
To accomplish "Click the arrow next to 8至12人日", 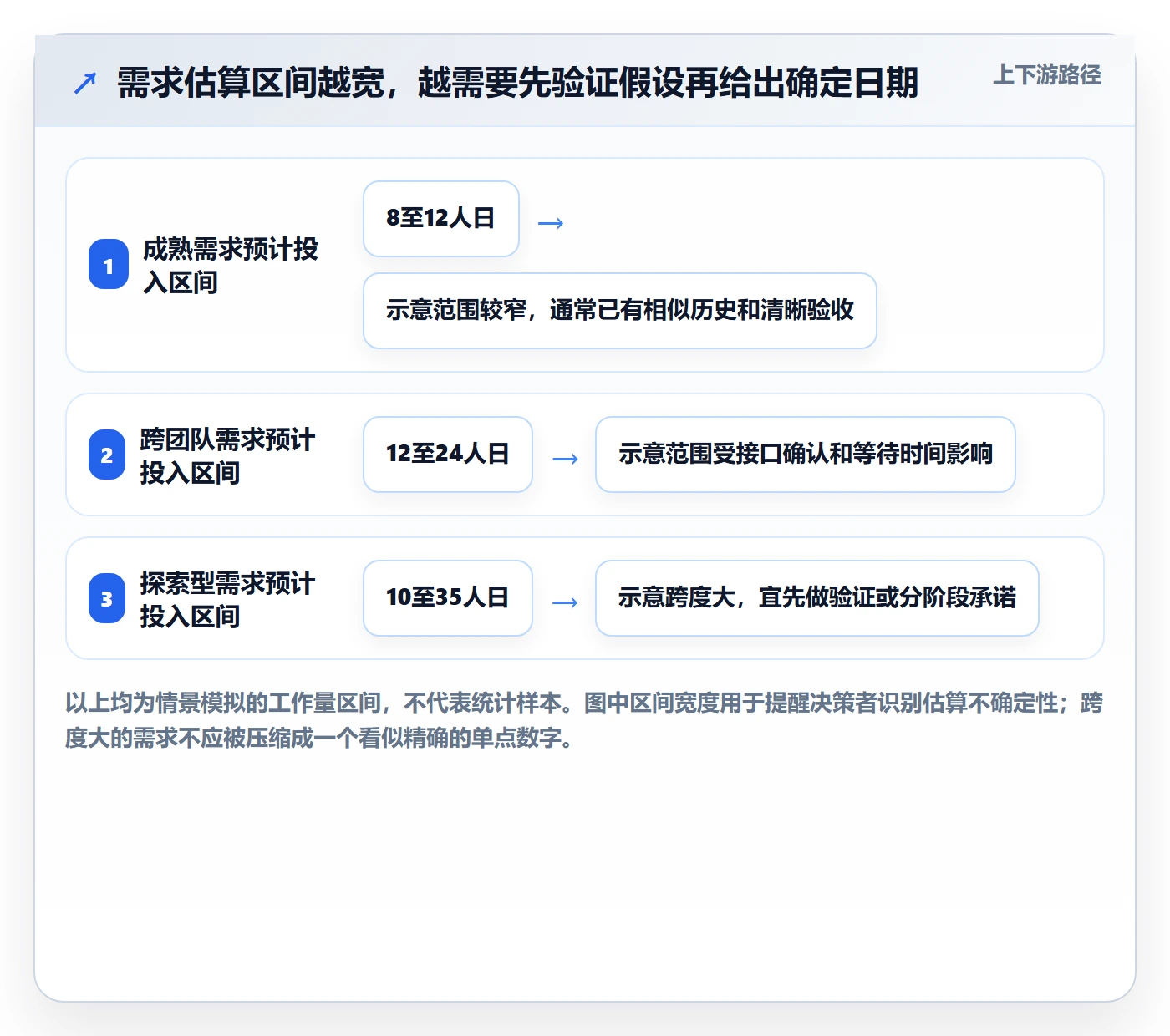I will click(551, 223).
